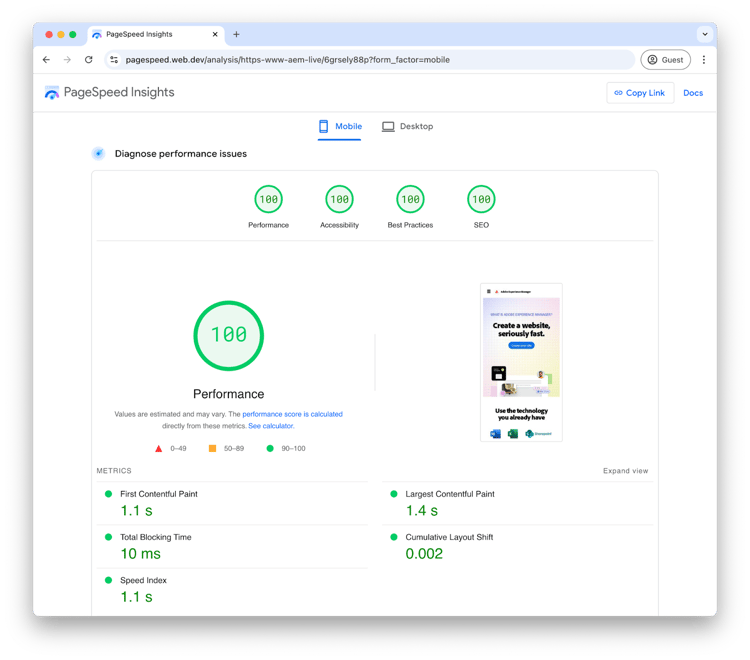Click green dot beside Largest Contentful Paint

(394, 494)
